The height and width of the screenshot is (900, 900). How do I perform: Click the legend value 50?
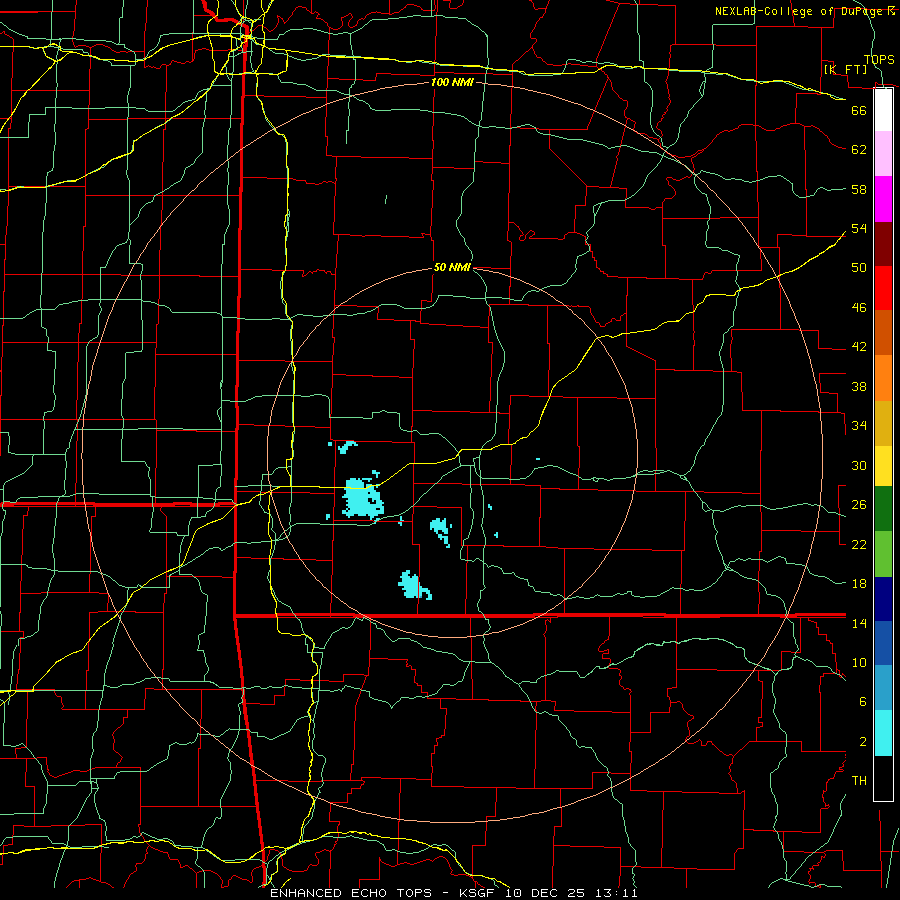859,267
